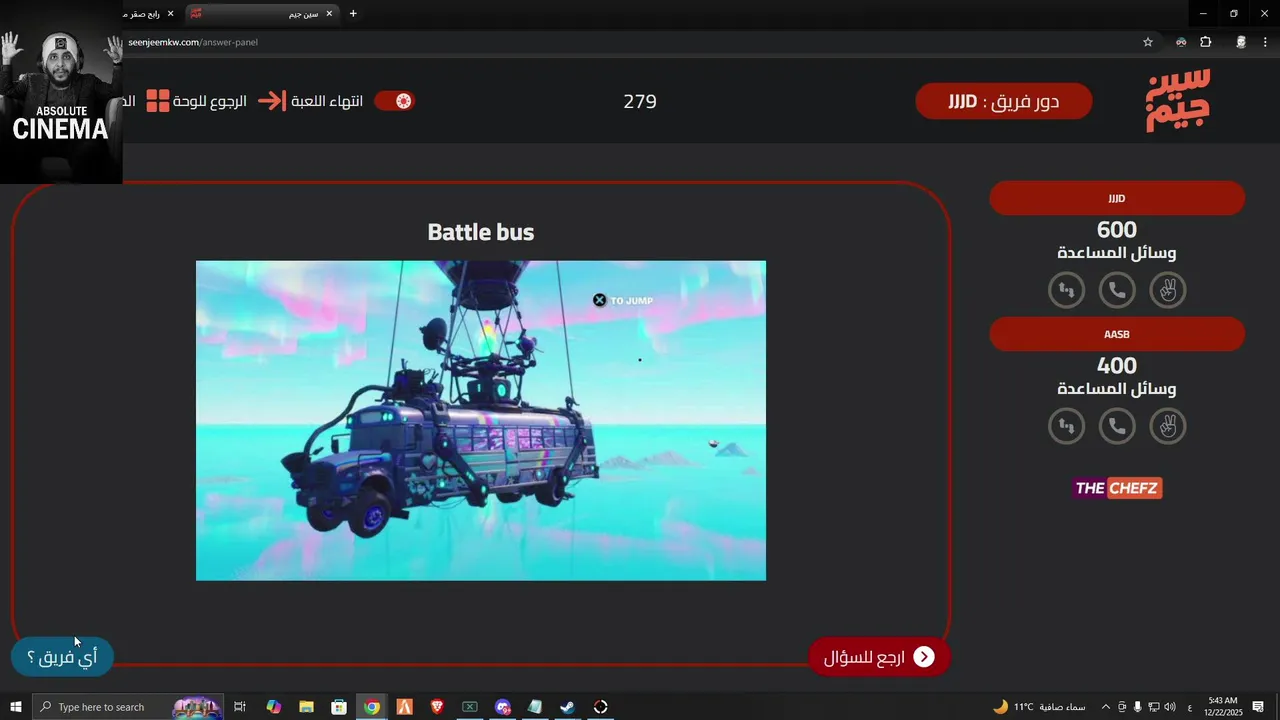Viewport: 1280px width, 720px height.
Task: Click the Battle bus answer title
Action: pyautogui.click(x=481, y=232)
